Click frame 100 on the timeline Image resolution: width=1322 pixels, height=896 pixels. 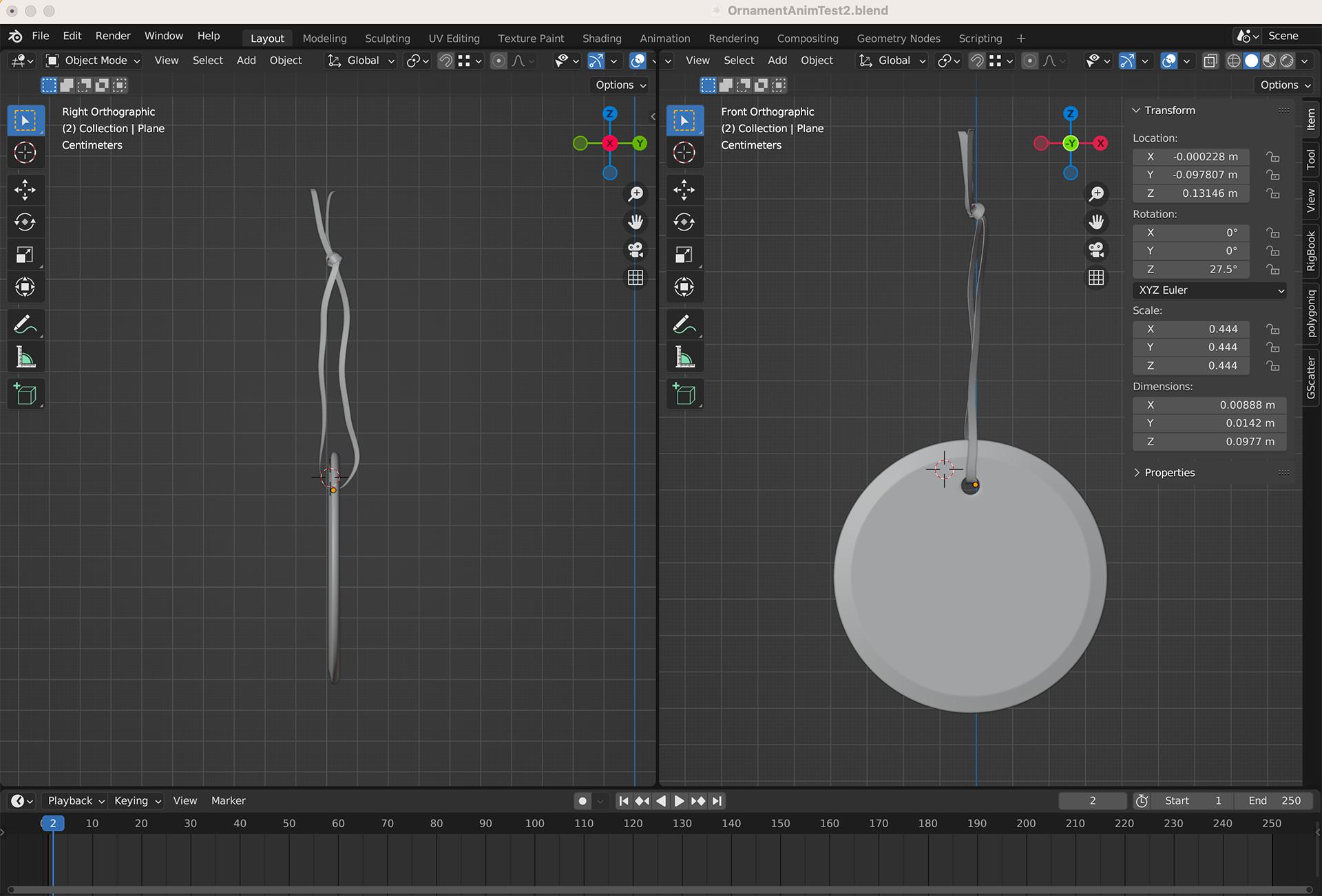(534, 824)
